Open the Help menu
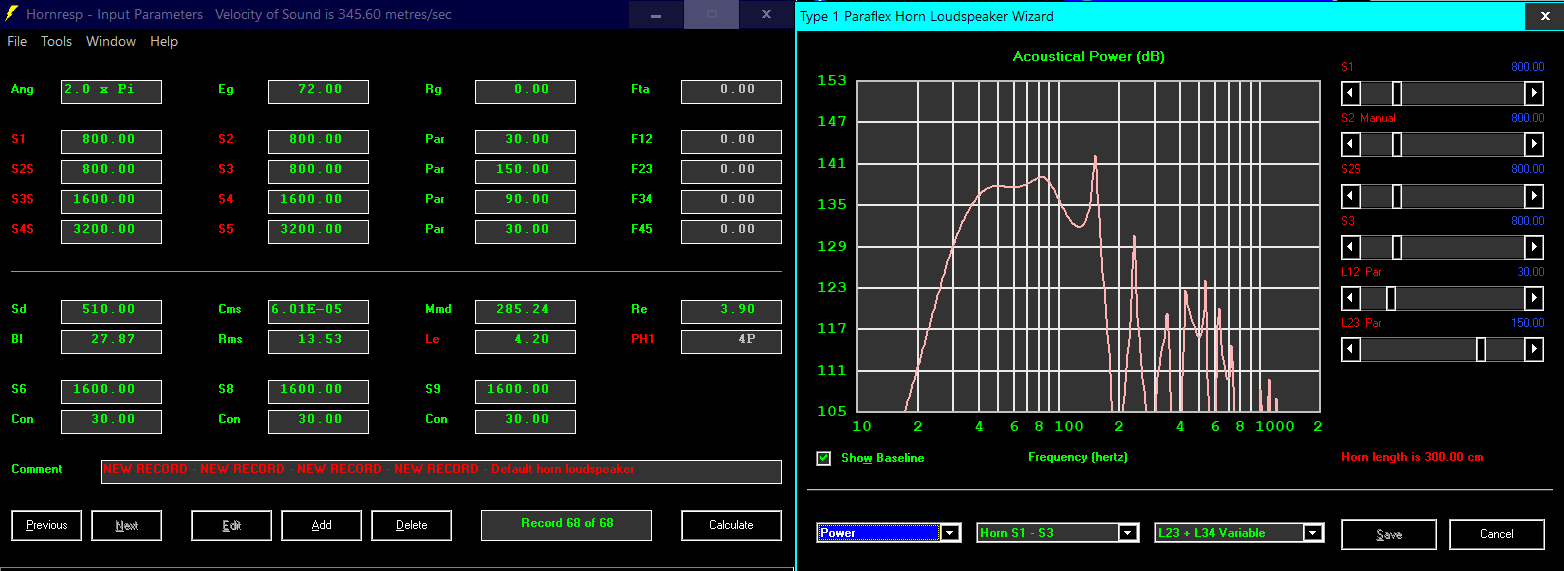1564x571 pixels. pos(164,42)
